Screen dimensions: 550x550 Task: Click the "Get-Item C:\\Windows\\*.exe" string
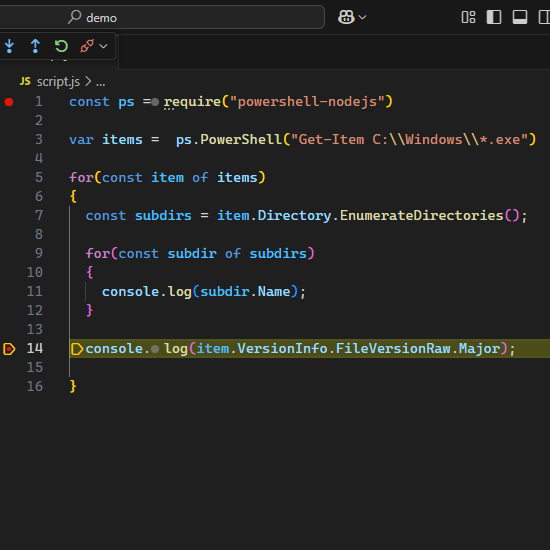click(409, 140)
